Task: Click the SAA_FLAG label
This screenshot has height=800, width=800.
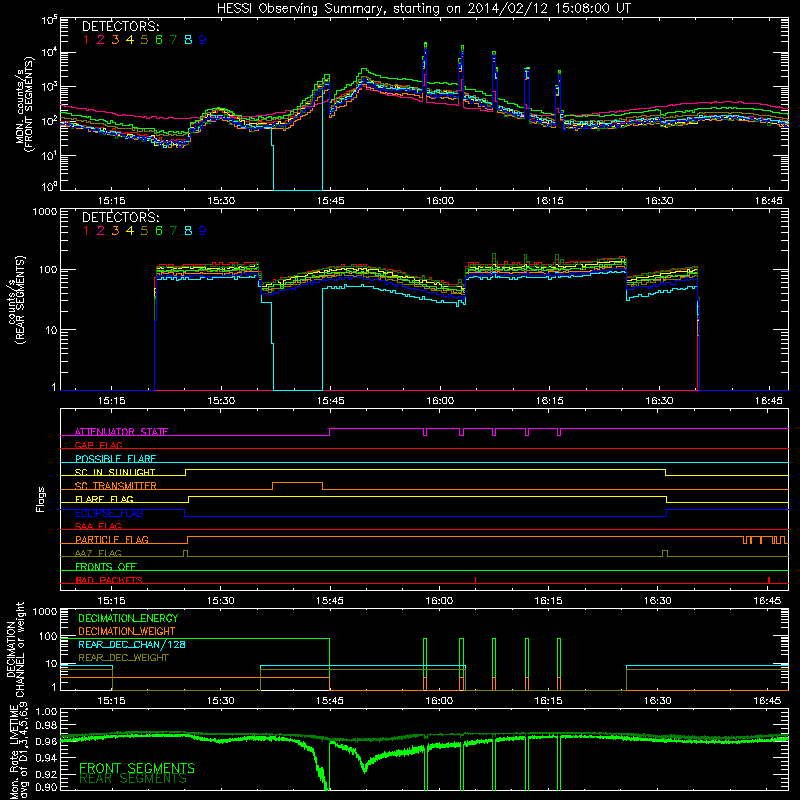Action: click(98, 526)
